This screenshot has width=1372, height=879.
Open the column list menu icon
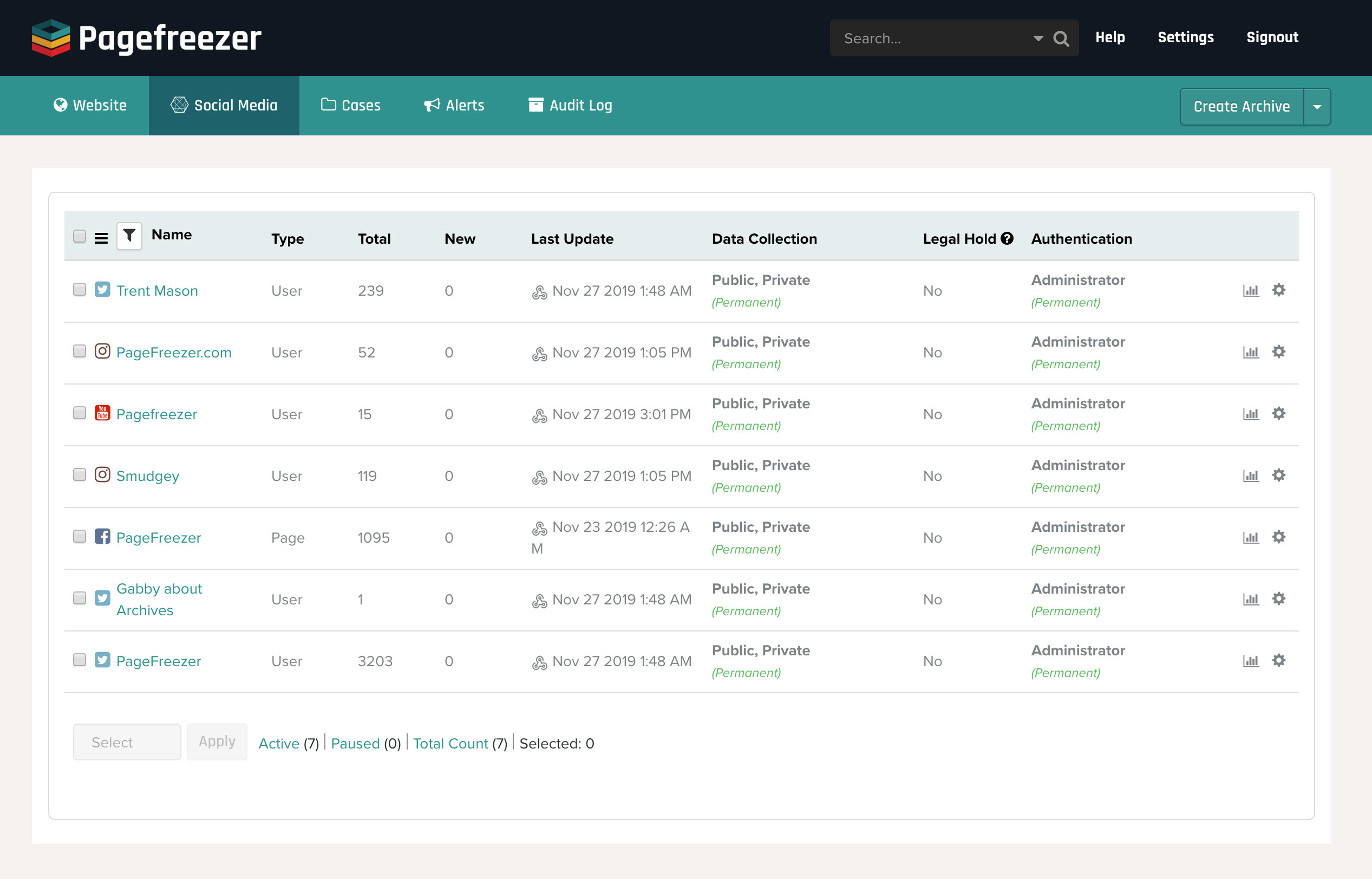(101, 238)
